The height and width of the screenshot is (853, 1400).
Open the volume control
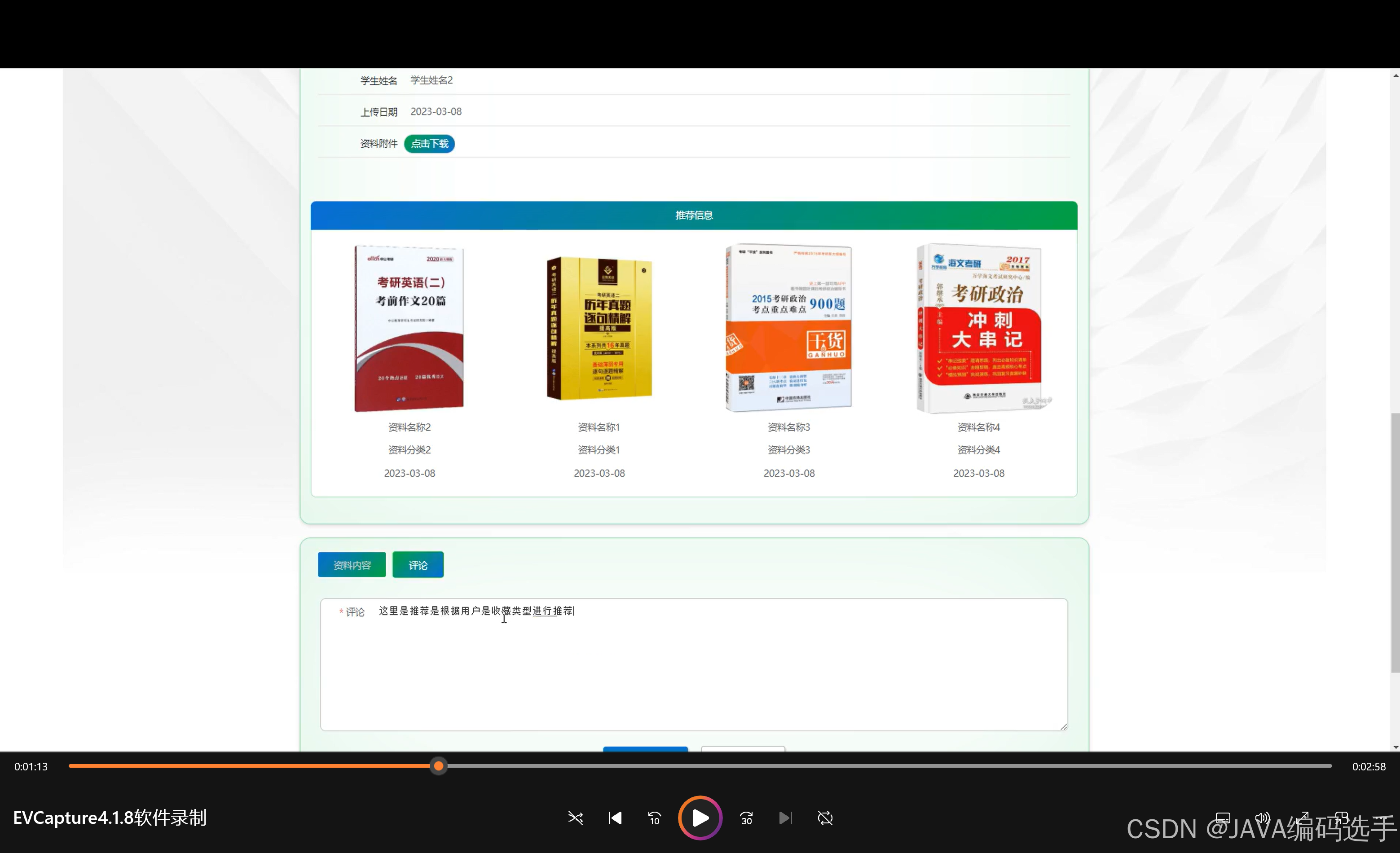1263,818
